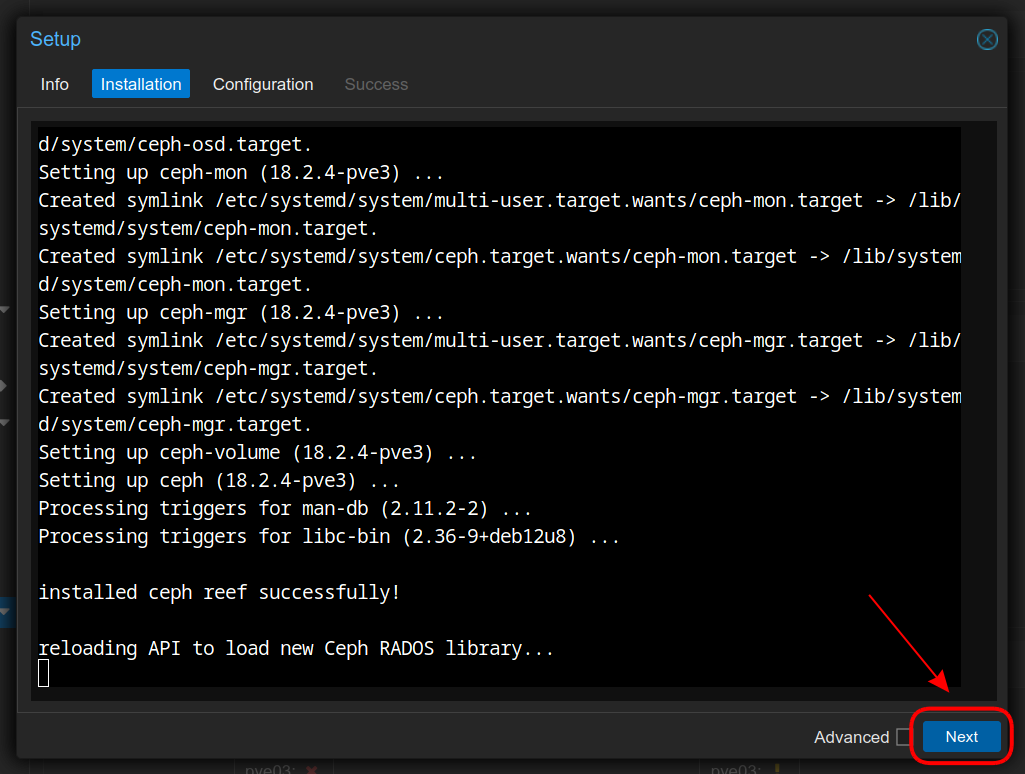The width and height of the screenshot is (1025, 774).
Task: Click the white terminal cursor block
Action: [44, 673]
